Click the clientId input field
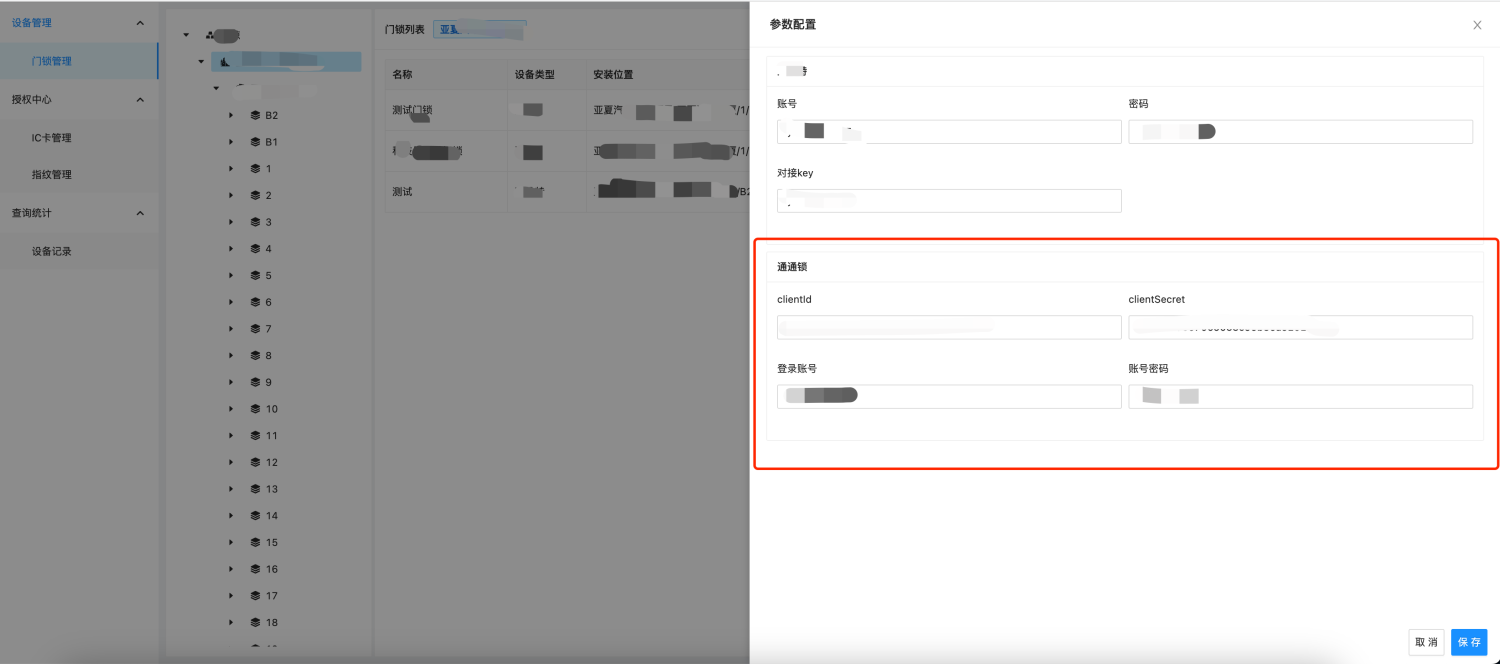Screen dimensions: 1500x664 (x=948, y=328)
